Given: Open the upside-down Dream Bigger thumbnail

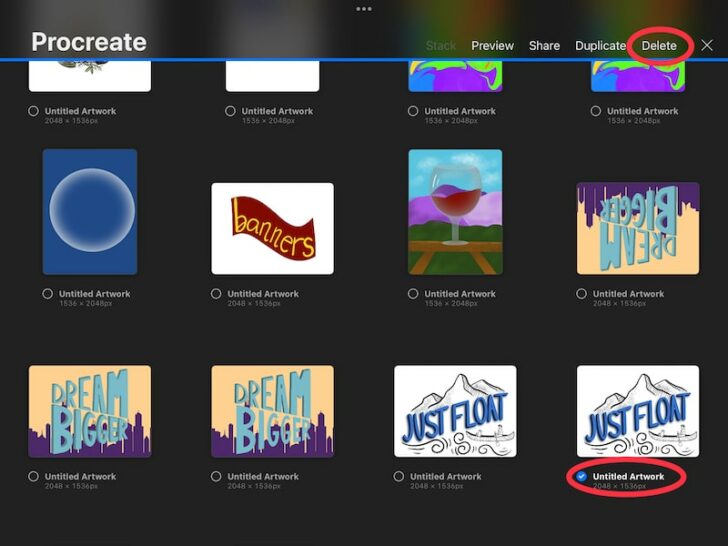Looking at the screenshot, I should (638, 228).
